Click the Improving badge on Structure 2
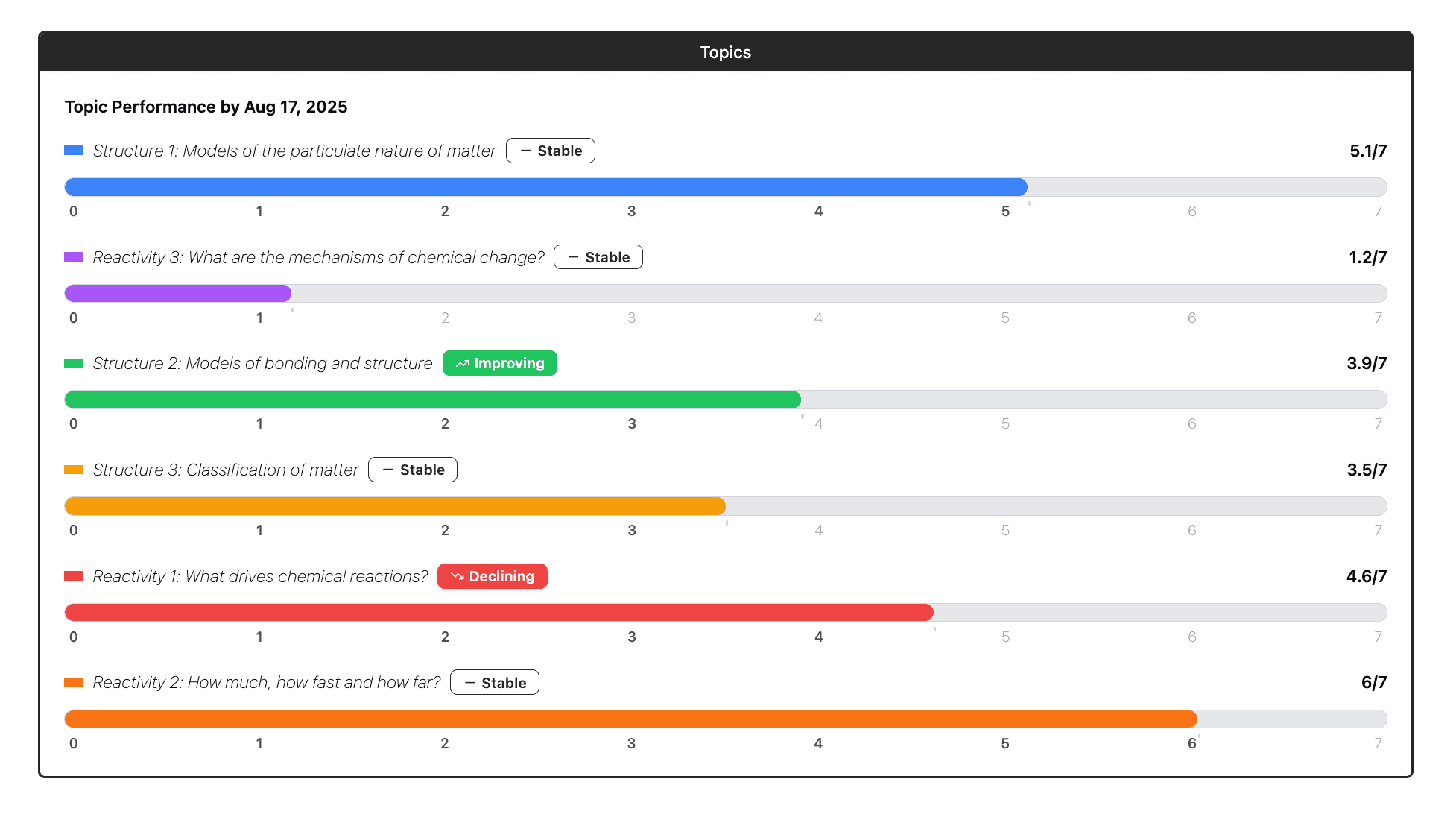The image size is (1456, 817). point(499,363)
